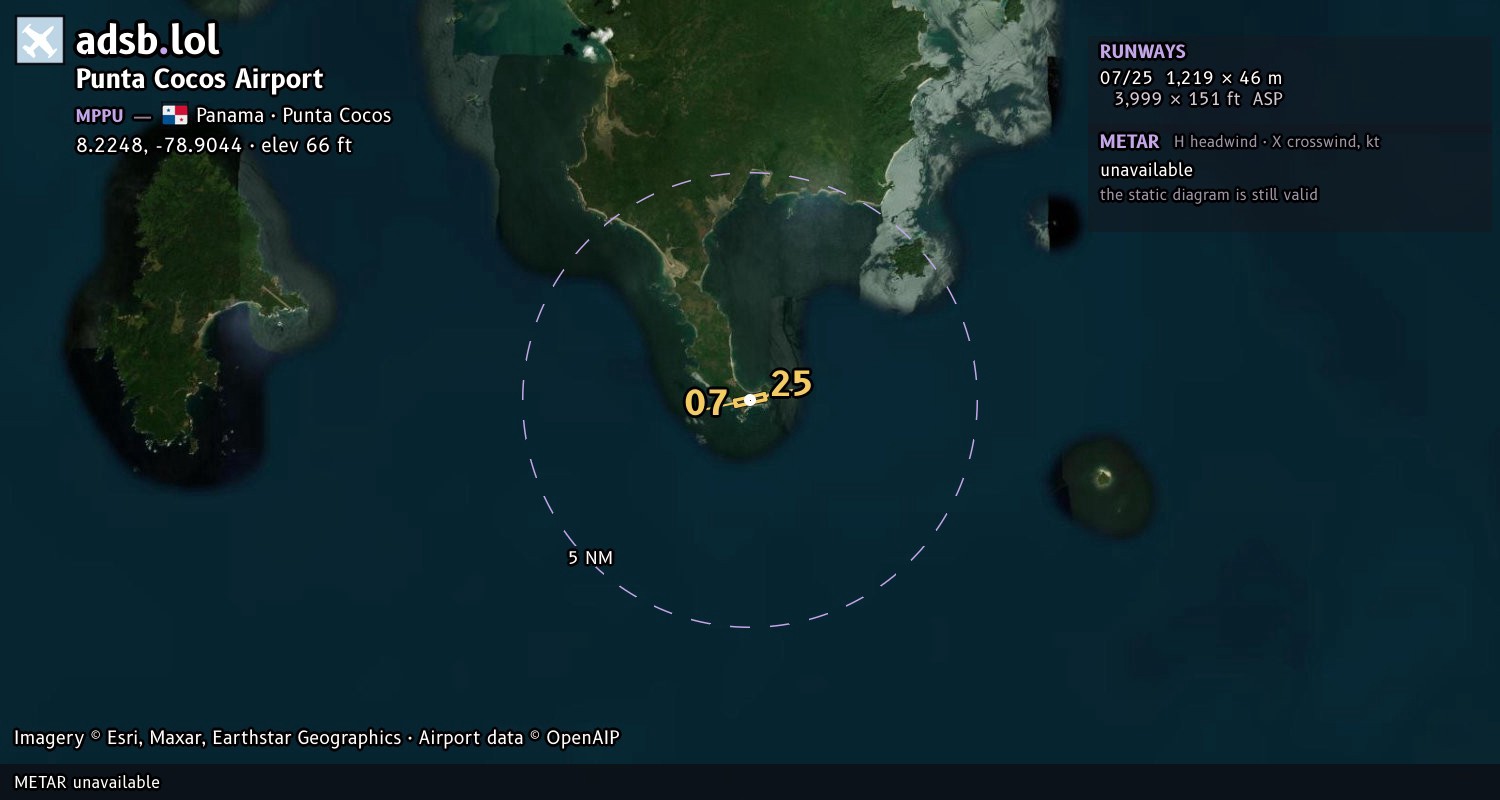Click the Panama flag icon
This screenshot has width=1500, height=800.
click(175, 115)
